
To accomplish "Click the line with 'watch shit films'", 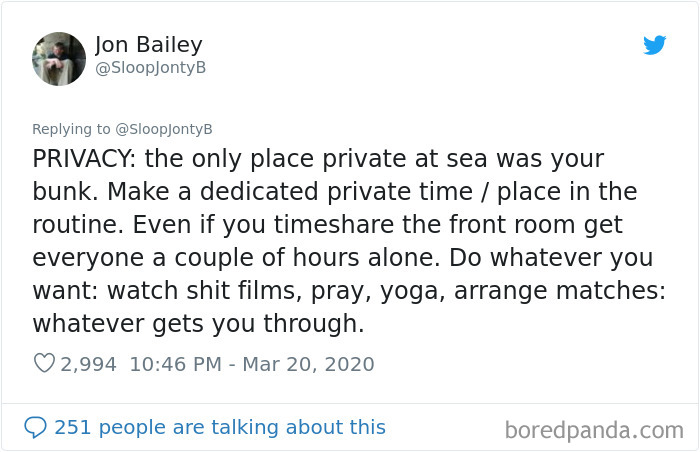I will 349,291.
